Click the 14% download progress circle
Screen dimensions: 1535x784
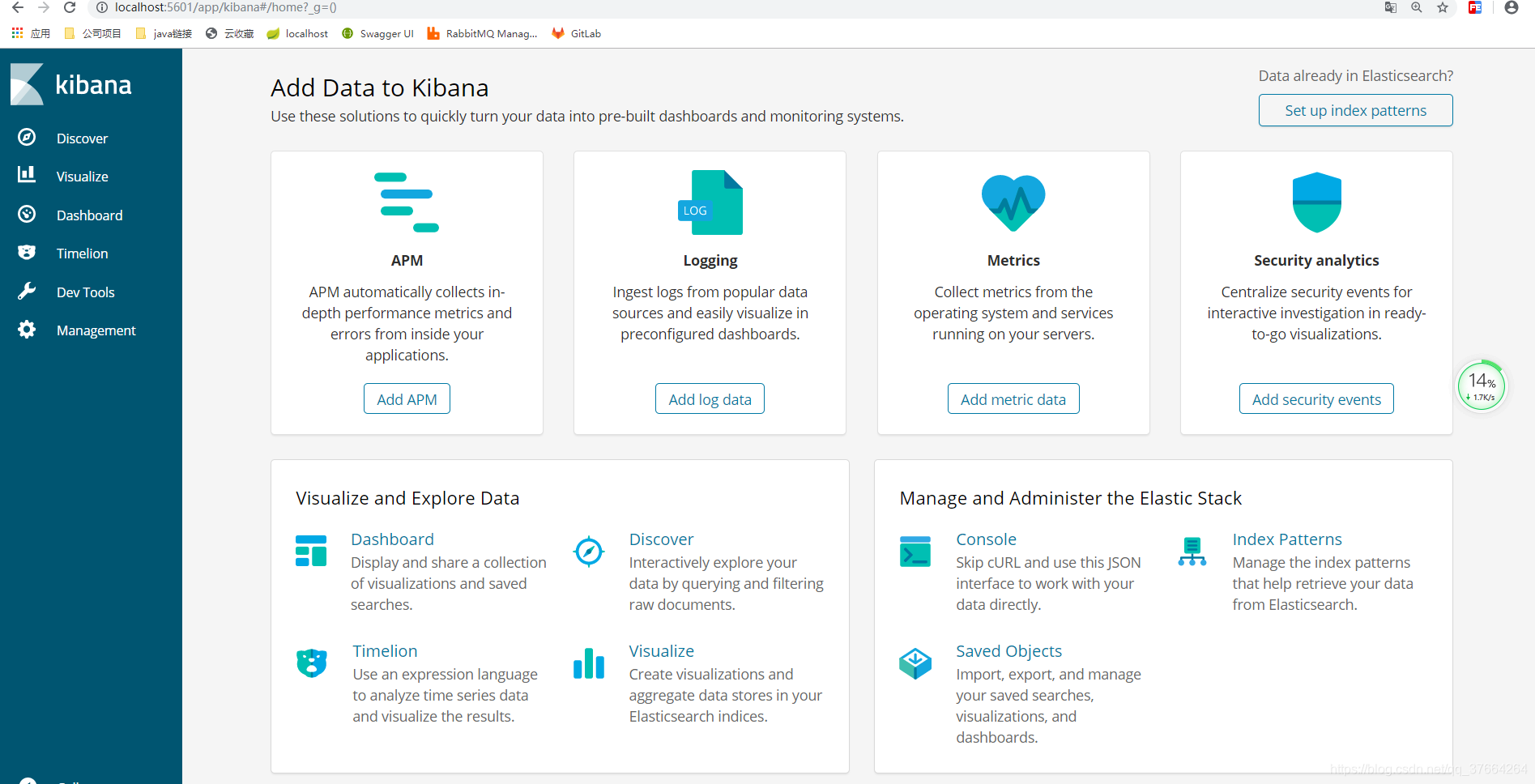coord(1481,386)
